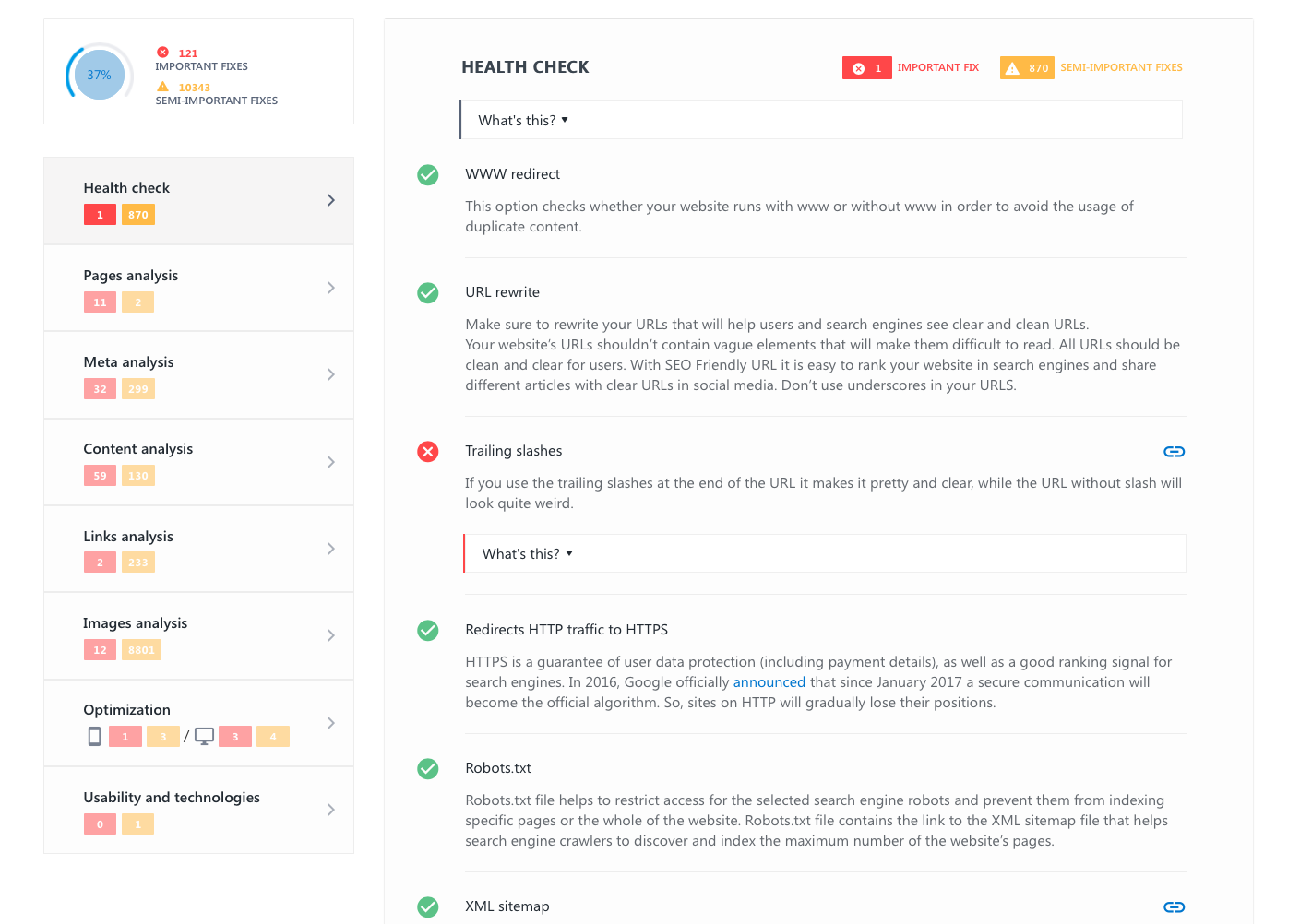This screenshot has height=924, width=1300.
Task: Click the orange 870 Semi-Important Fixes badge
Action: pos(1027,68)
